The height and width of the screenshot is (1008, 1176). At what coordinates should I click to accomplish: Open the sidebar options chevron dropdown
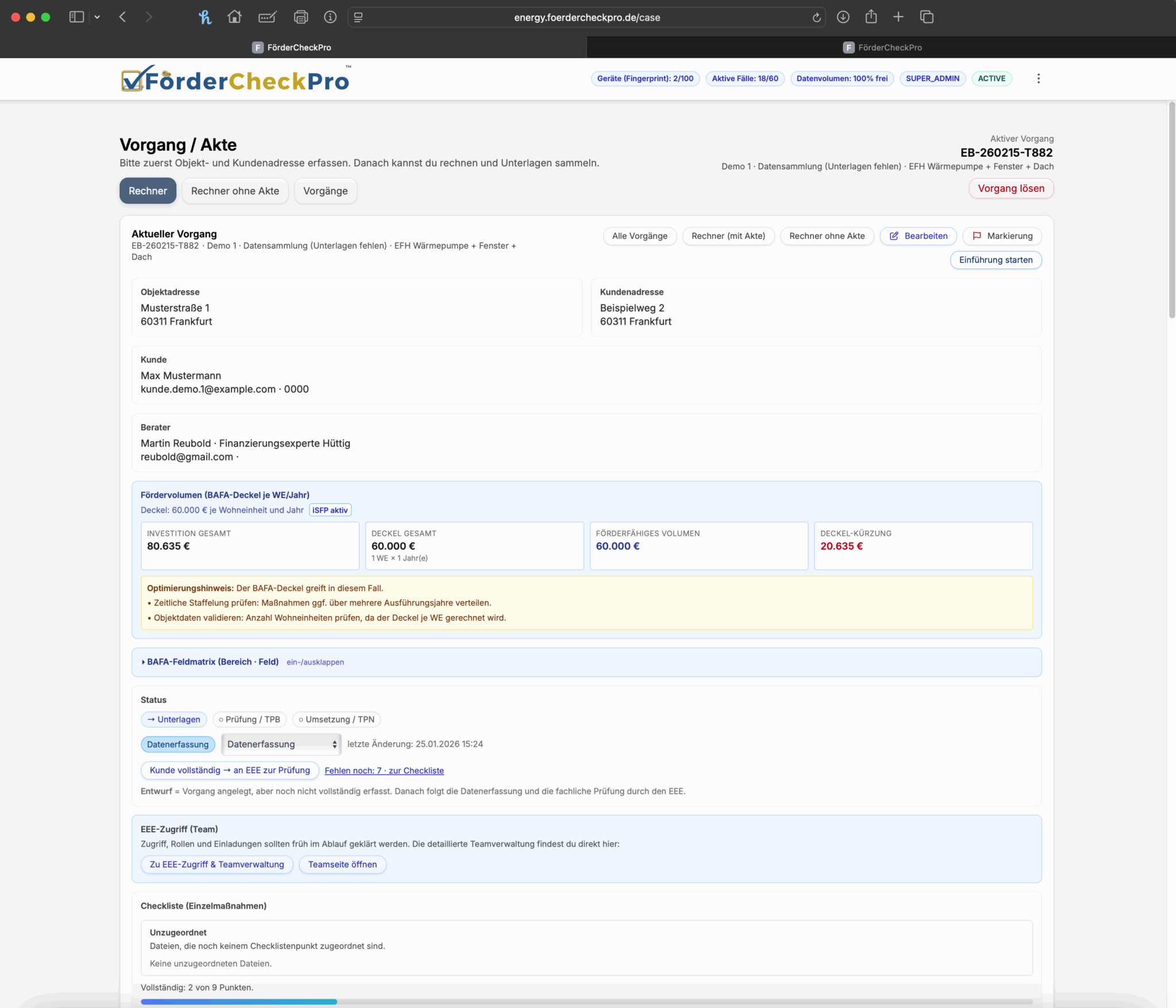click(x=97, y=17)
